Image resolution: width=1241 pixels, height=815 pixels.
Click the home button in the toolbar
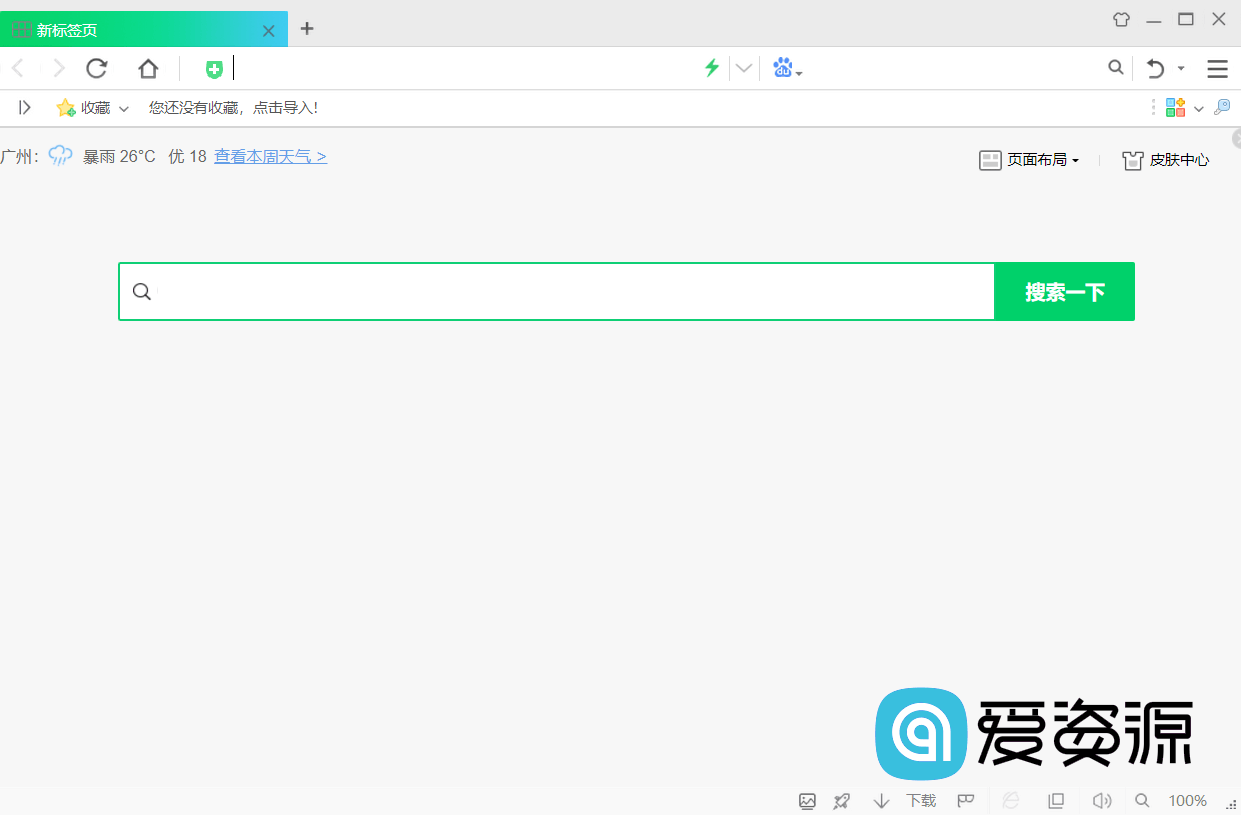pos(148,68)
